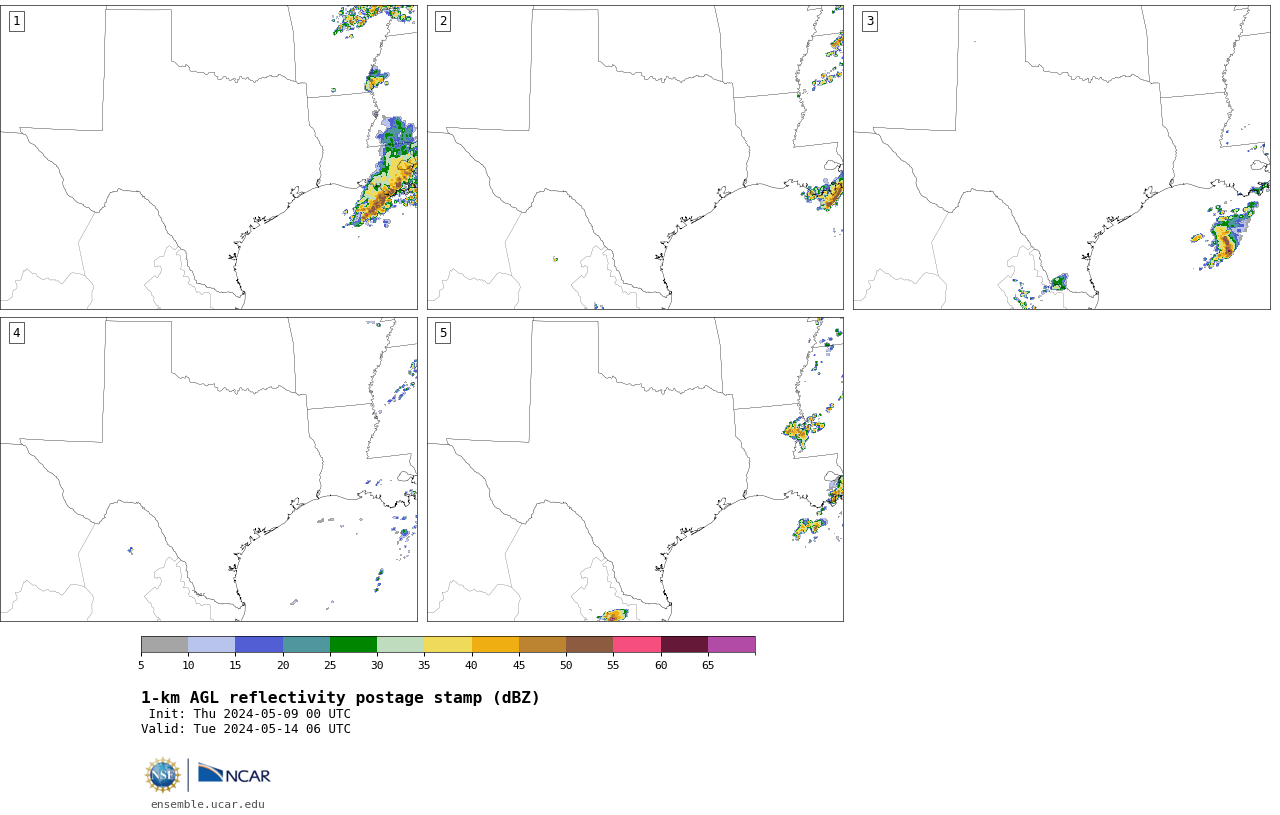The image size is (1280, 815).
Task: Click the colorbar tick label 20
Action: tap(283, 665)
